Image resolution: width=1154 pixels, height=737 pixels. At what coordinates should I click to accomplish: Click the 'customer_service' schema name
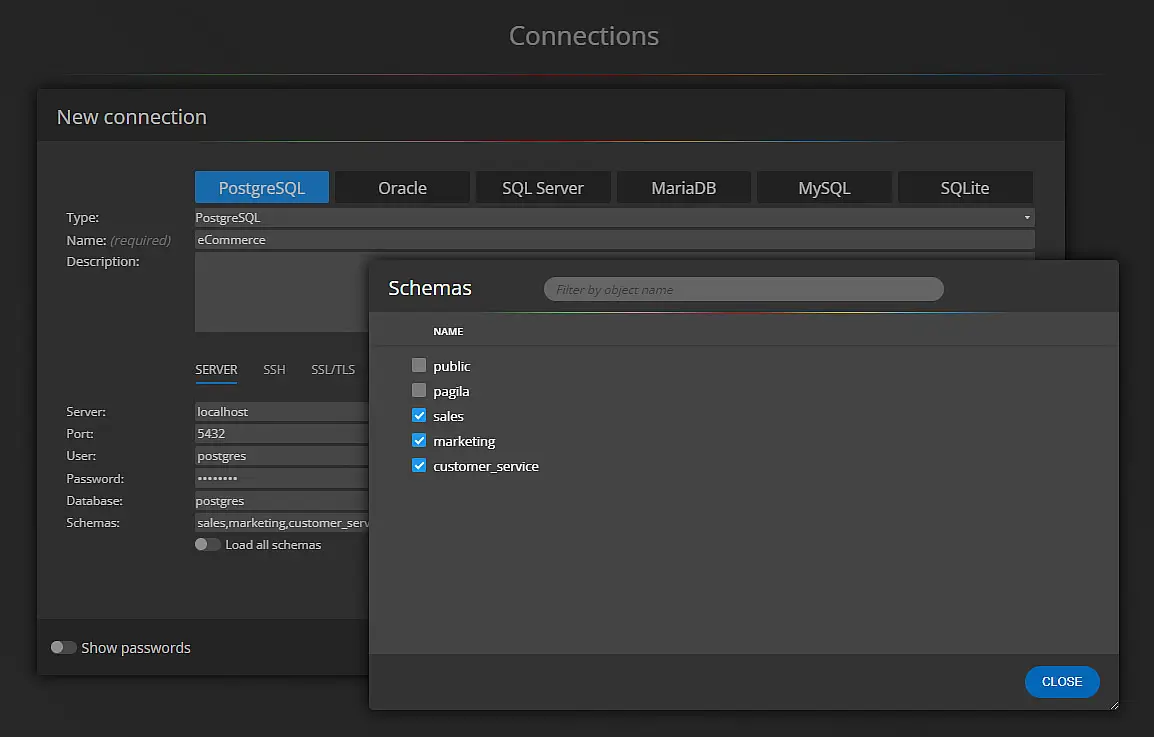coord(486,466)
